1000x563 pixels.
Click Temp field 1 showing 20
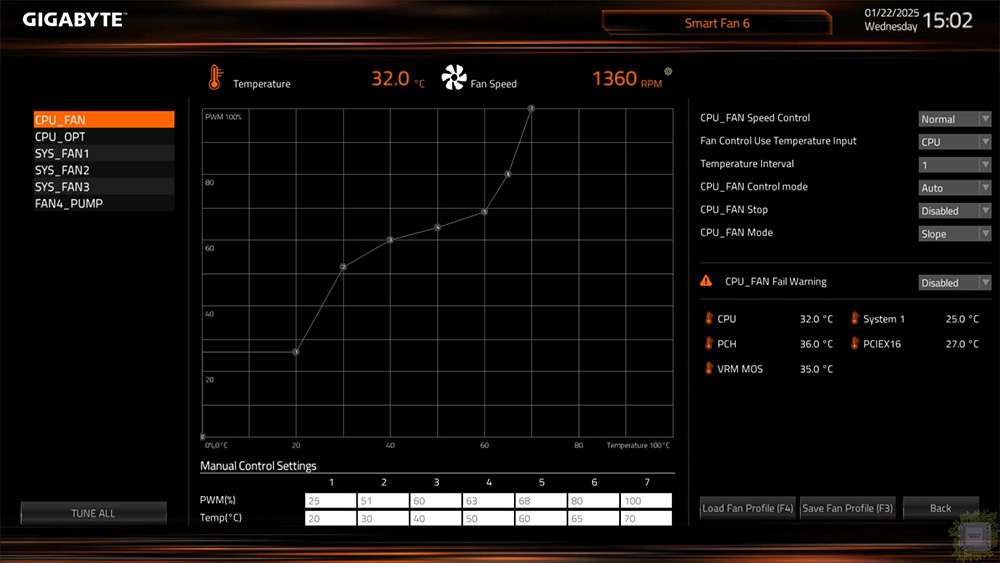tap(330, 518)
